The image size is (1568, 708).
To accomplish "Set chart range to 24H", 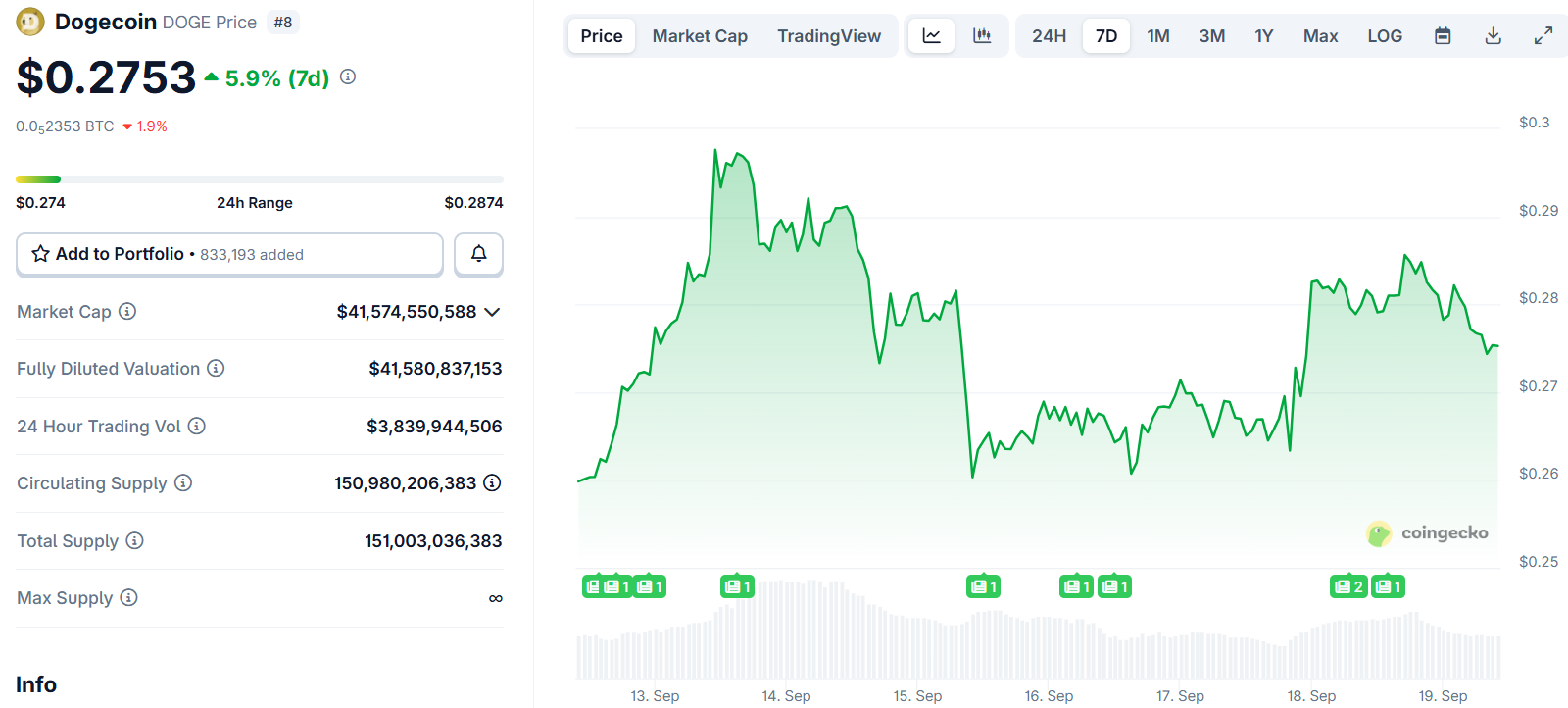I will click(x=1049, y=36).
